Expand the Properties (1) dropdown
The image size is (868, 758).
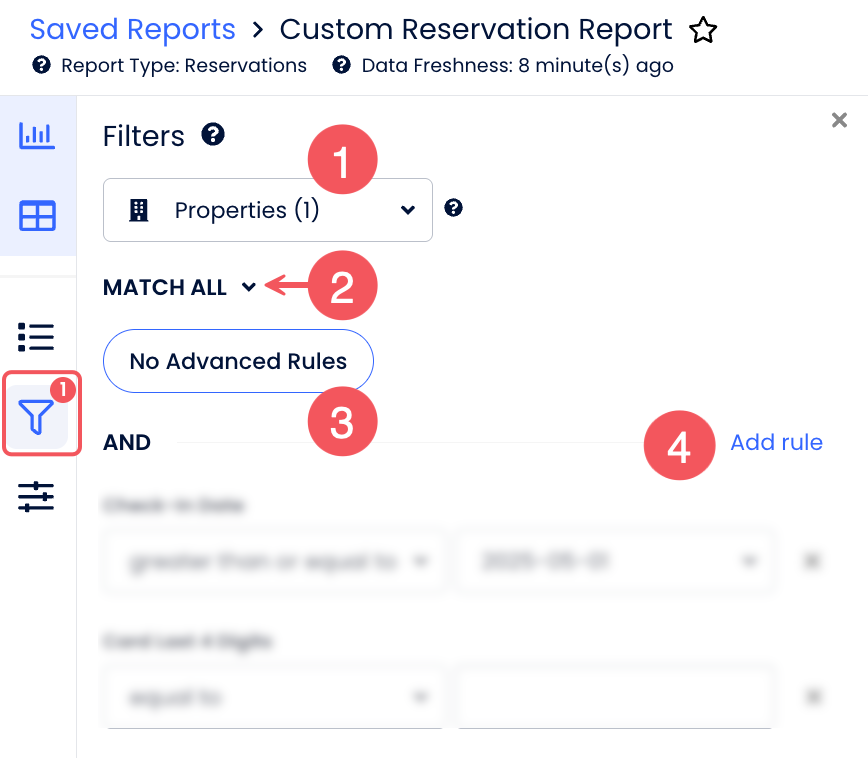tap(267, 210)
